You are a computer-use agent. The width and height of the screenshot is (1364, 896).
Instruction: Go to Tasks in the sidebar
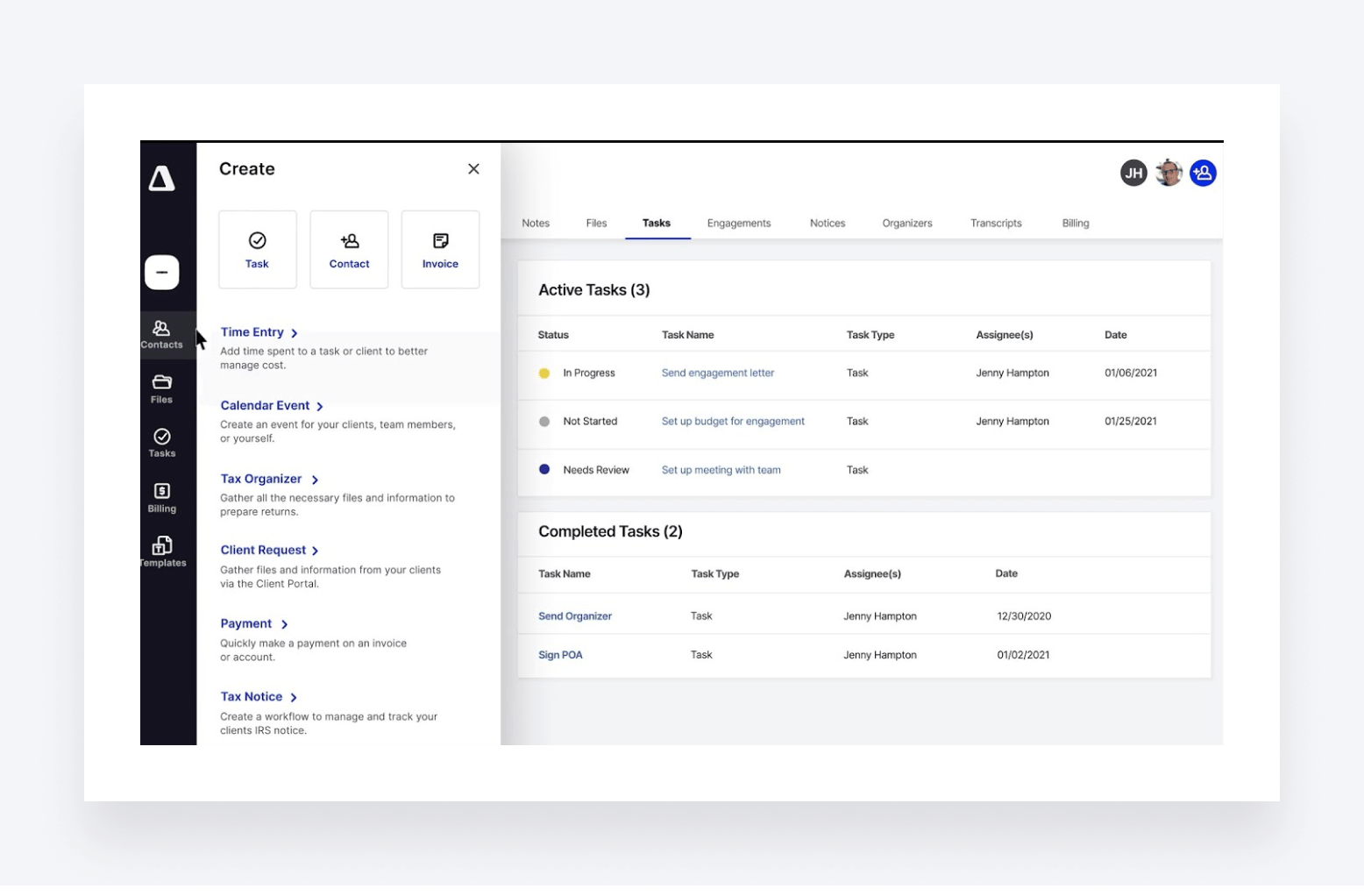(x=161, y=443)
